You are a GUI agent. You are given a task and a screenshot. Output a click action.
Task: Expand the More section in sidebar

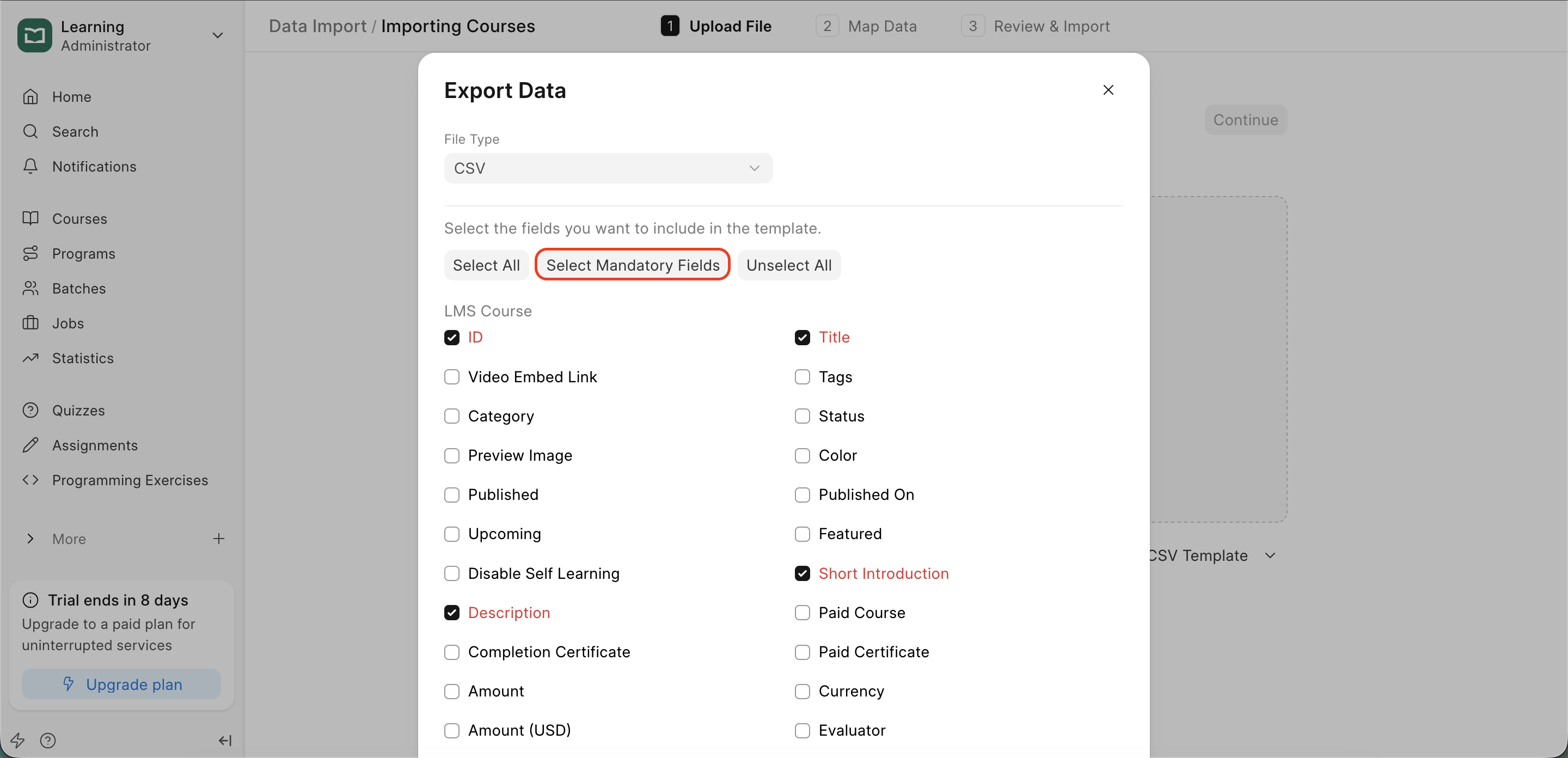(30, 539)
